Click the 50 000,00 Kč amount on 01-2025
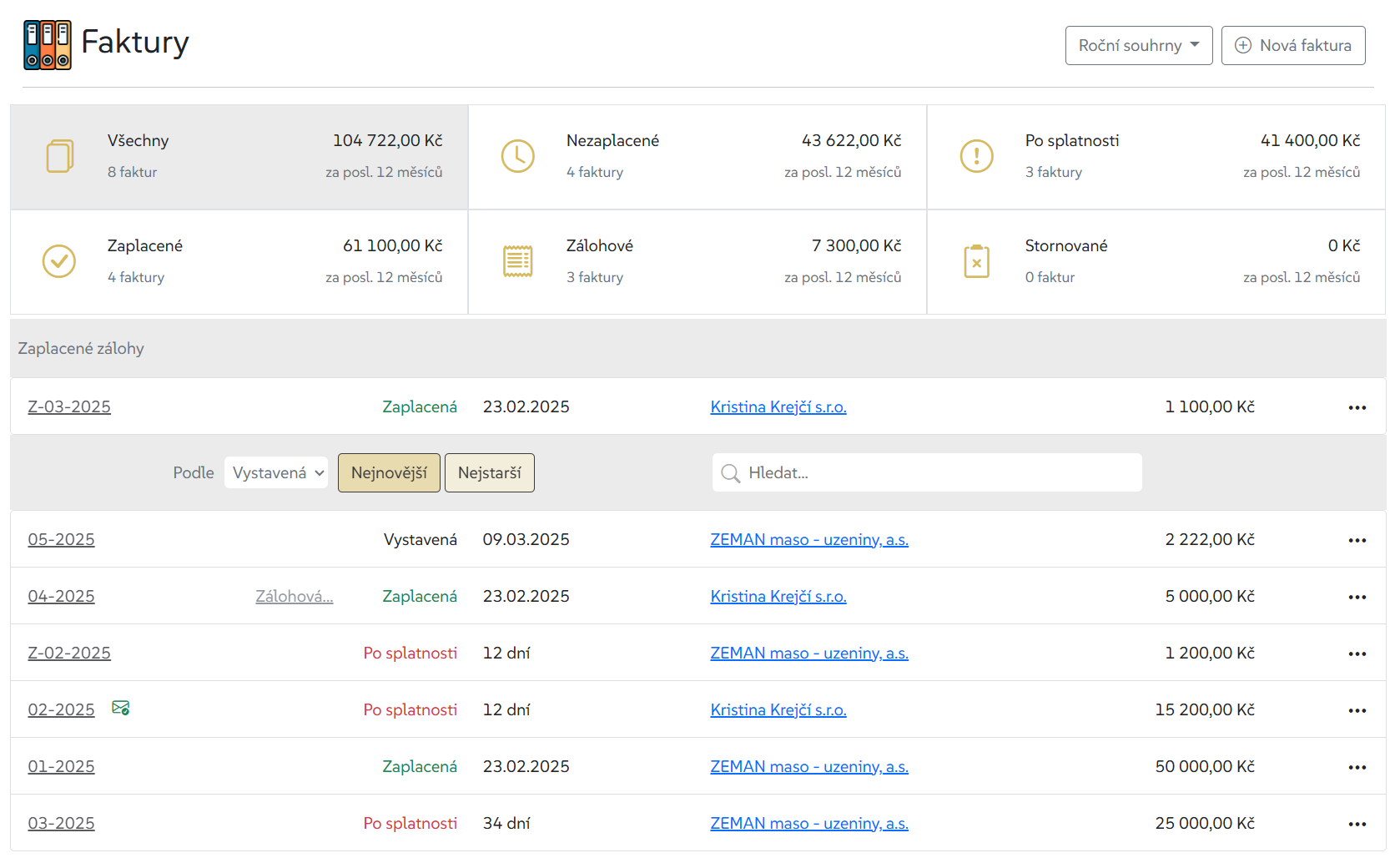 (1205, 766)
